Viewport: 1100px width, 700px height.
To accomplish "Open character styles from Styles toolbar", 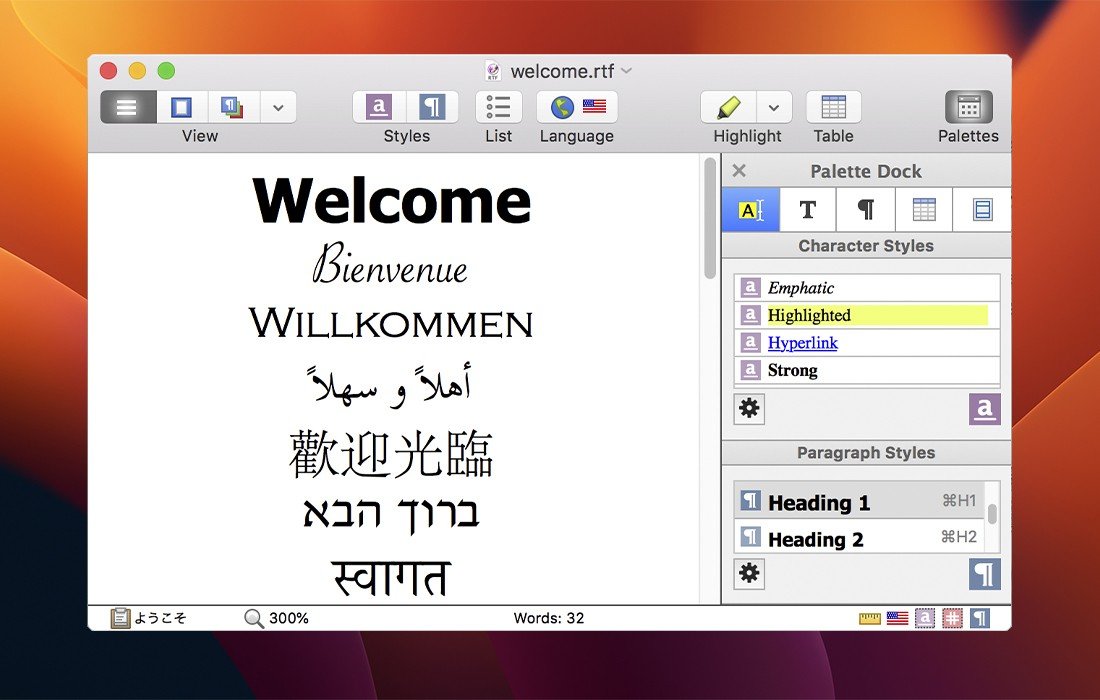I will 379,107.
